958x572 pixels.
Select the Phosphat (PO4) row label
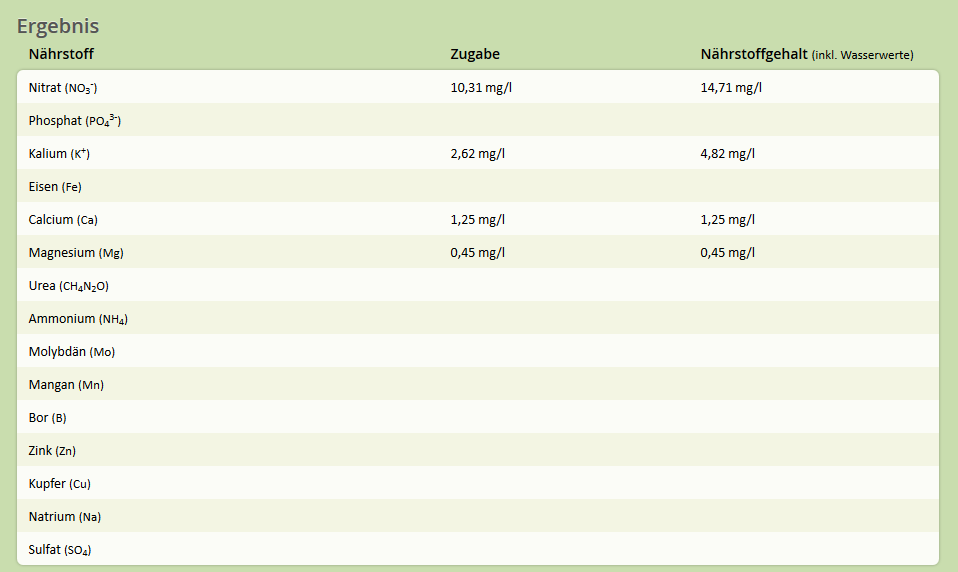(x=75, y=120)
